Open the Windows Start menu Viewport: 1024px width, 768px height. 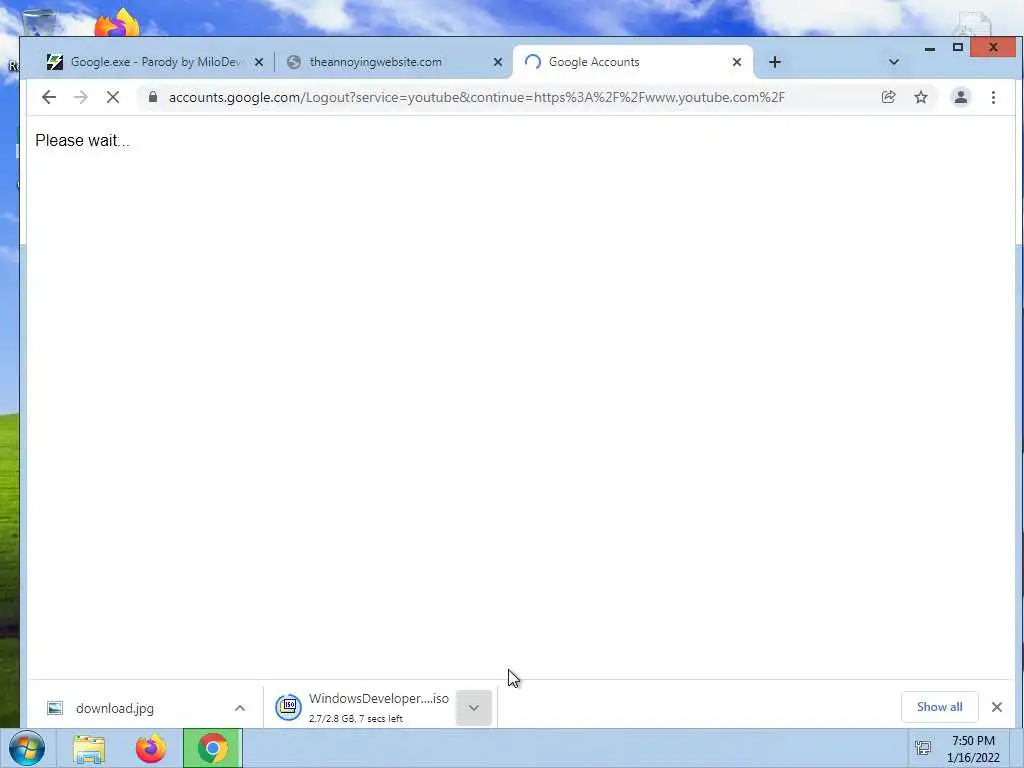pos(26,748)
